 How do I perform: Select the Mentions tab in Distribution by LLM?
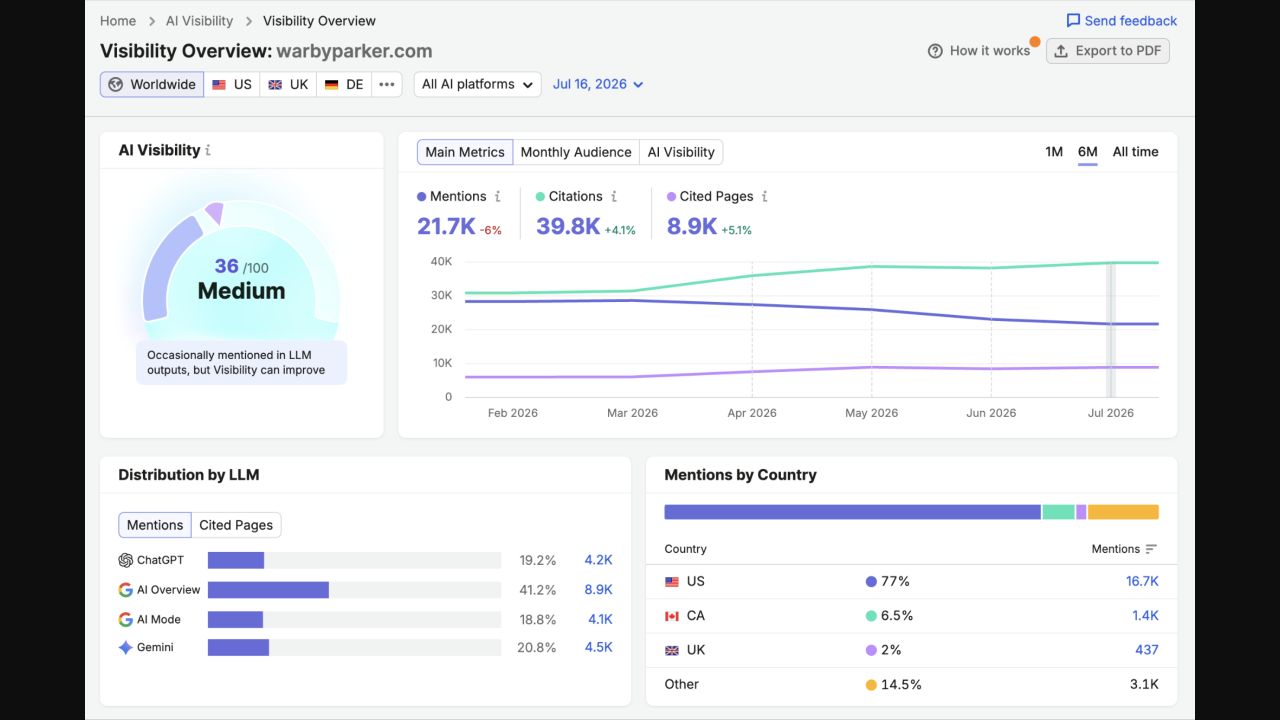(155, 525)
